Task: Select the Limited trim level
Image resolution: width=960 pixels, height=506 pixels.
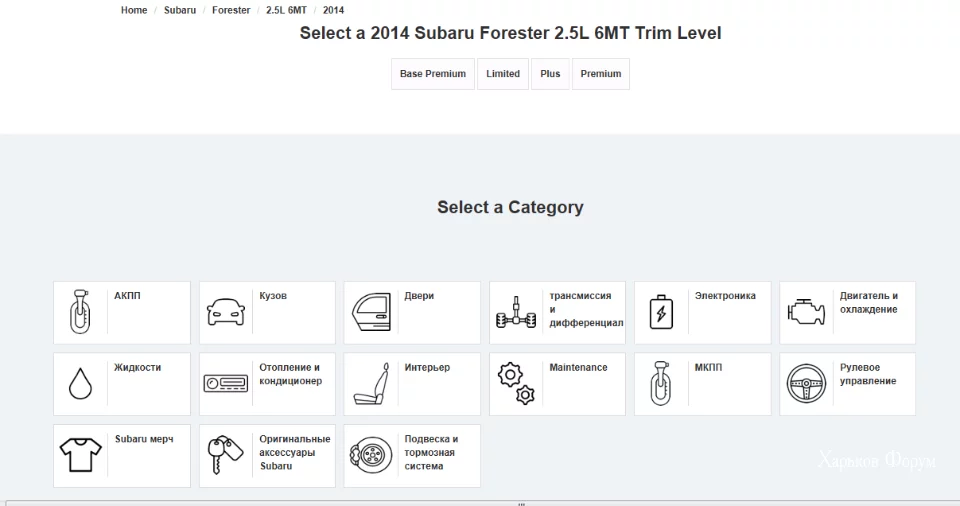Action: click(503, 74)
